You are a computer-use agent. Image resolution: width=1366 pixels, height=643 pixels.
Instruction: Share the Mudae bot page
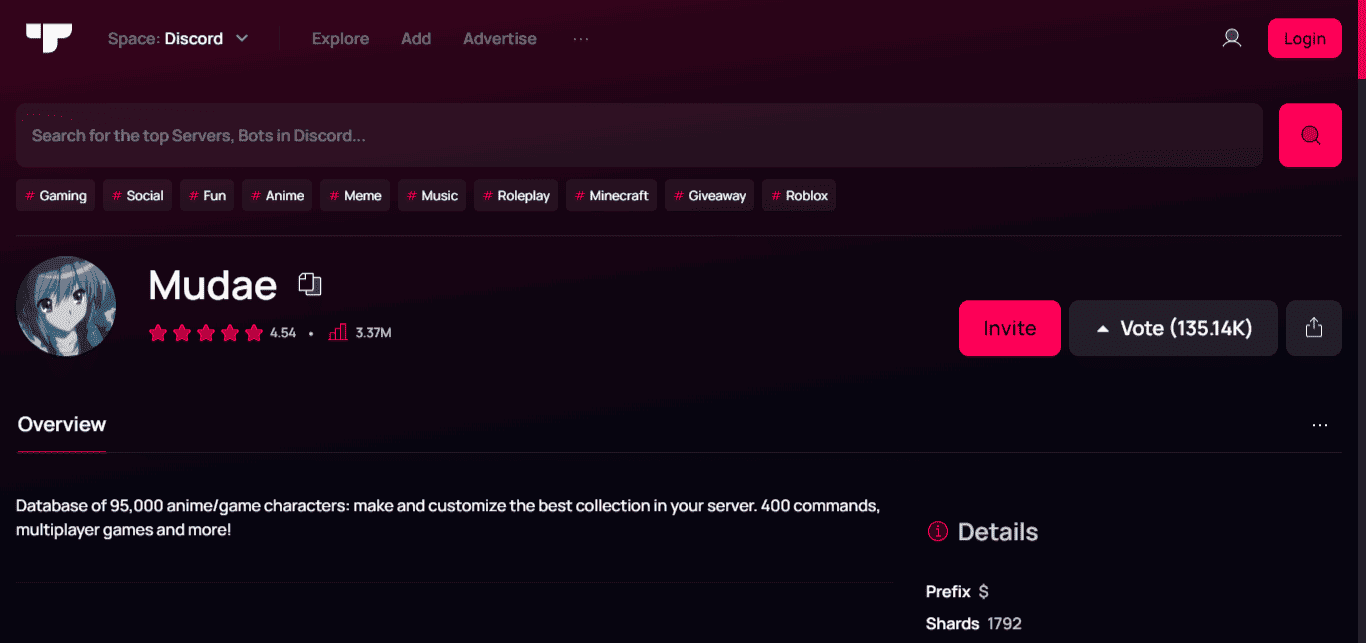point(1314,328)
